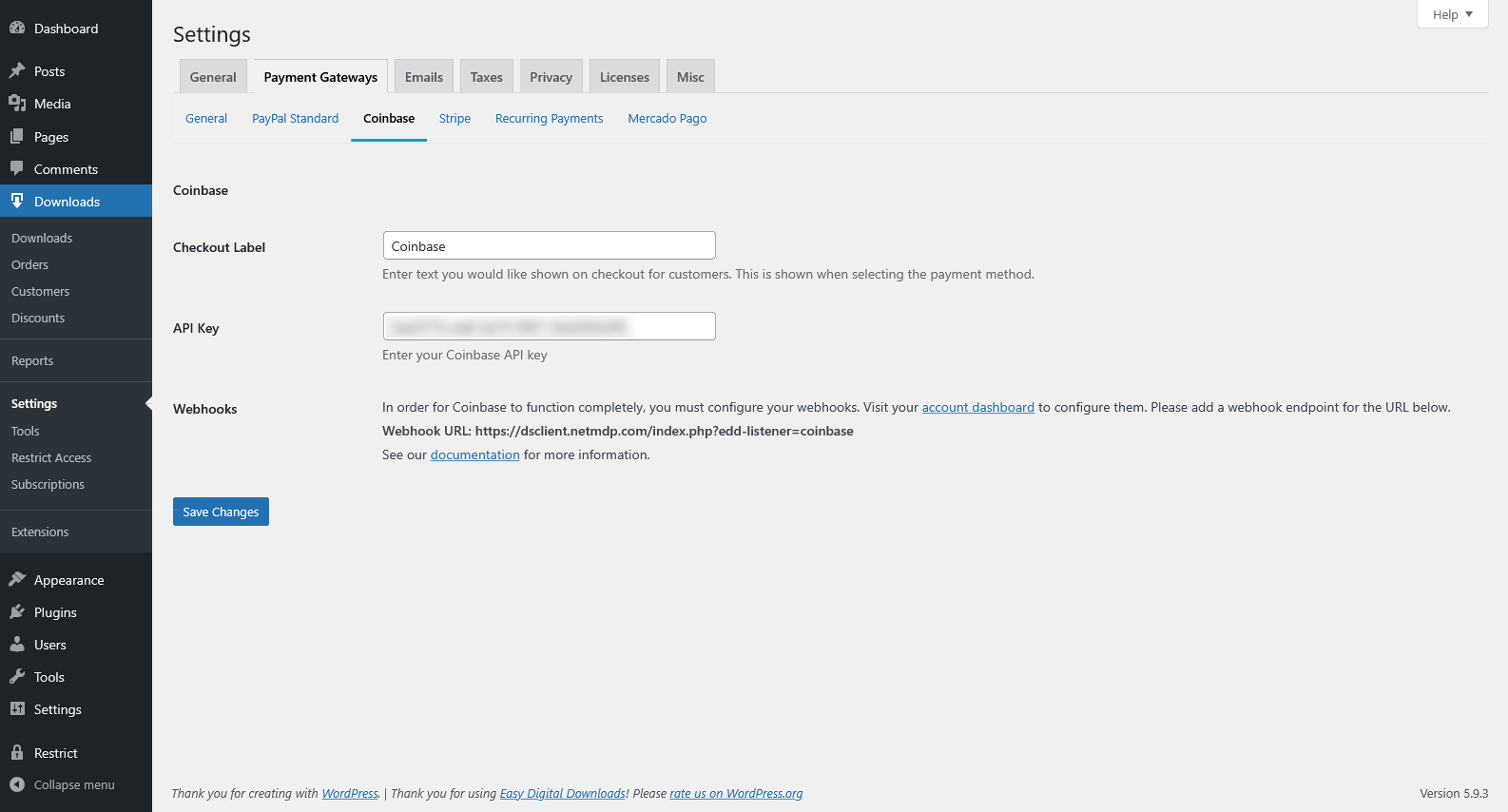Open the WordPress footer link
Image resolution: width=1508 pixels, height=812 pixels.
(x=350, y=793)
